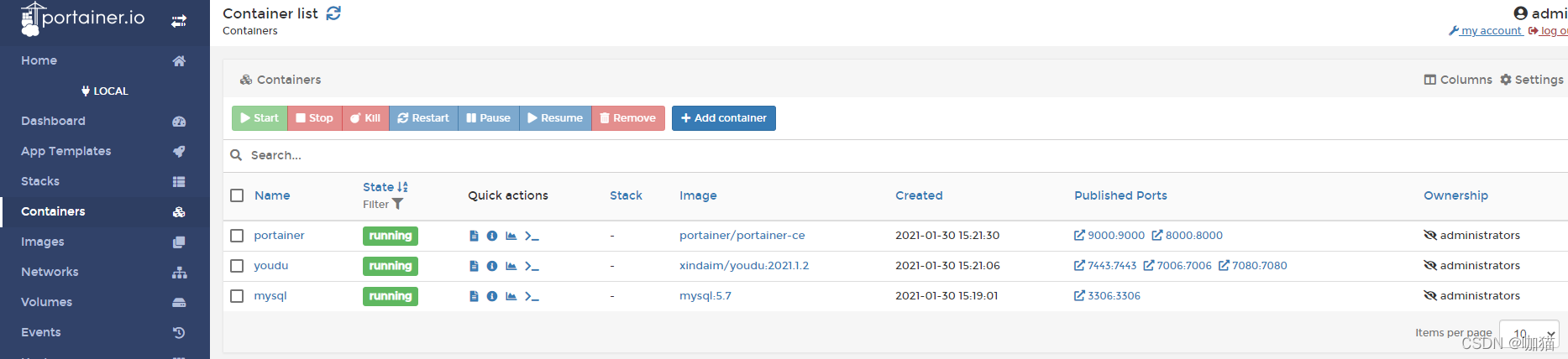Open Stacks in sidebar
This screenshot has height=359, width=1568.
(x=105, y=181)
